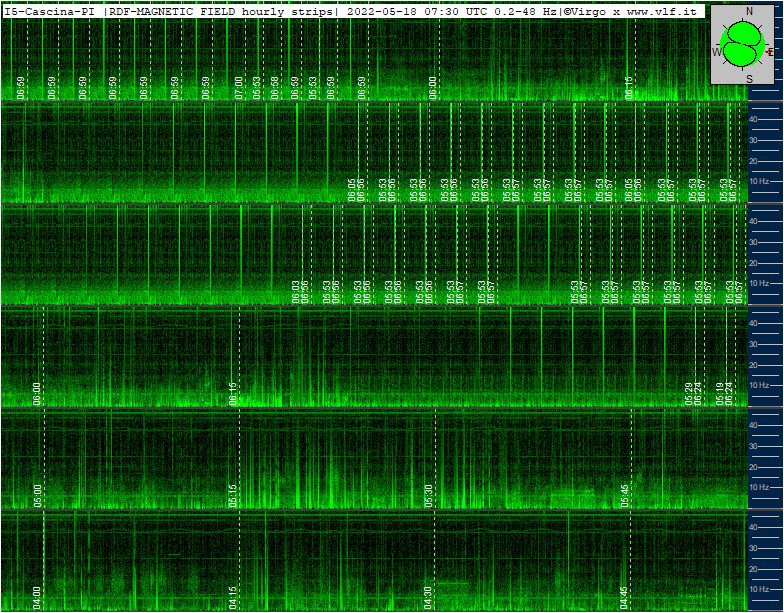
Task: Click the I5-Cascina-PI station name
Action: pos(52,11)
